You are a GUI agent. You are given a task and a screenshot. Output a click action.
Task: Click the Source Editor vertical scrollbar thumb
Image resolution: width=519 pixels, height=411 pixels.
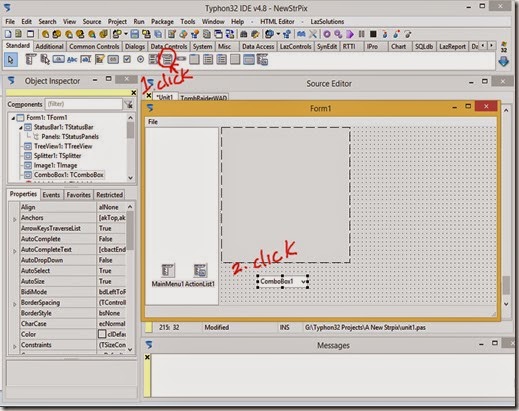(506, 285)
